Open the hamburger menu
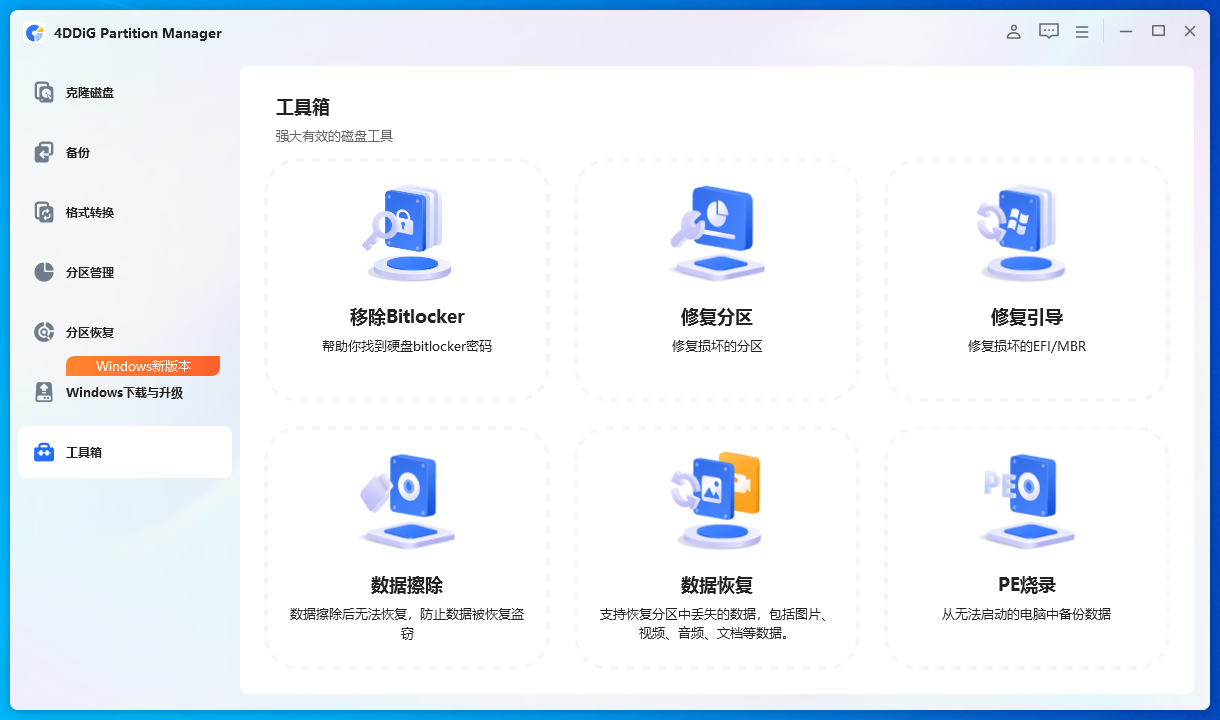 tap(1081, 31)
